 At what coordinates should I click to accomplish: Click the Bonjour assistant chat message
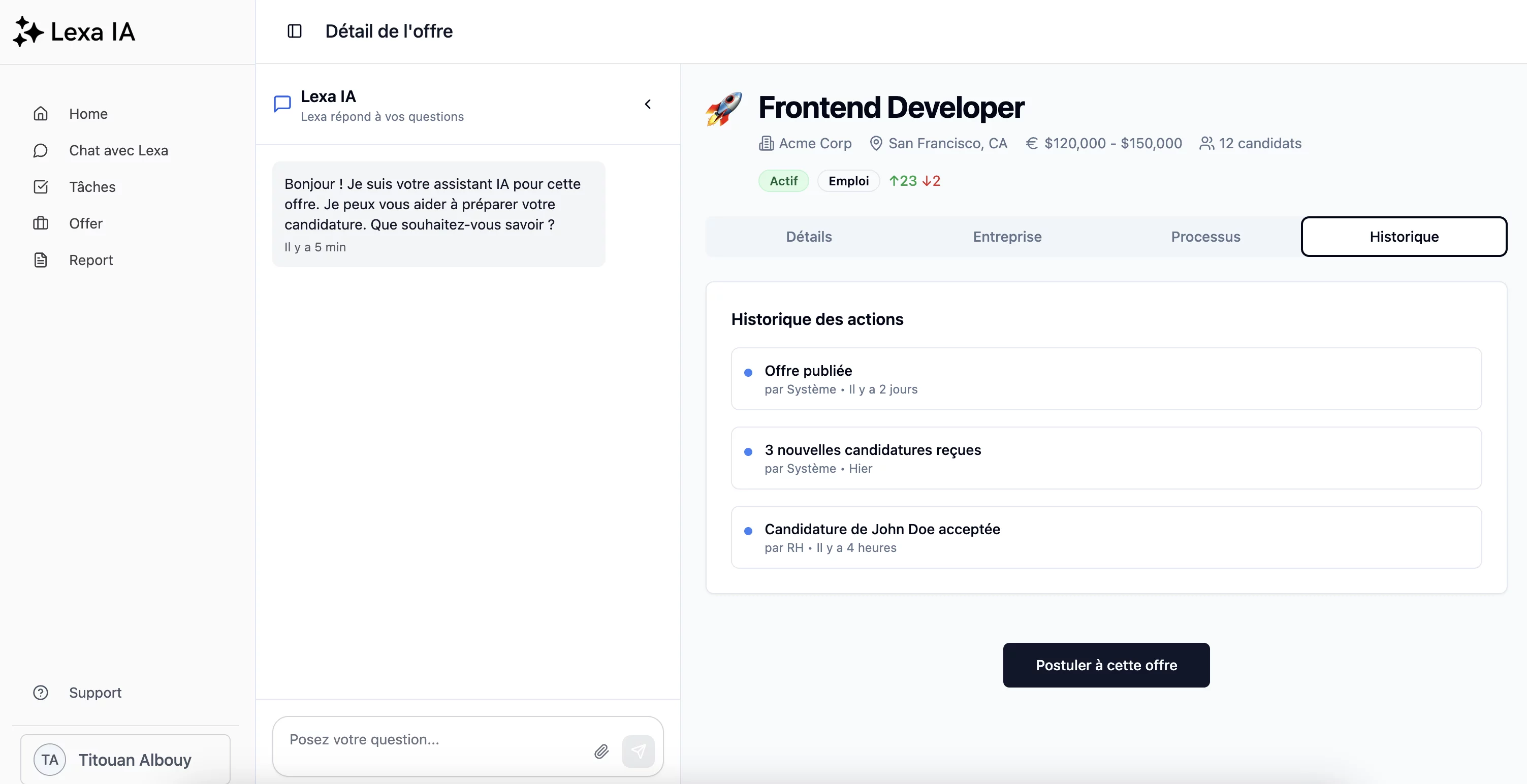pyautogui.click(x=439, y=214)
